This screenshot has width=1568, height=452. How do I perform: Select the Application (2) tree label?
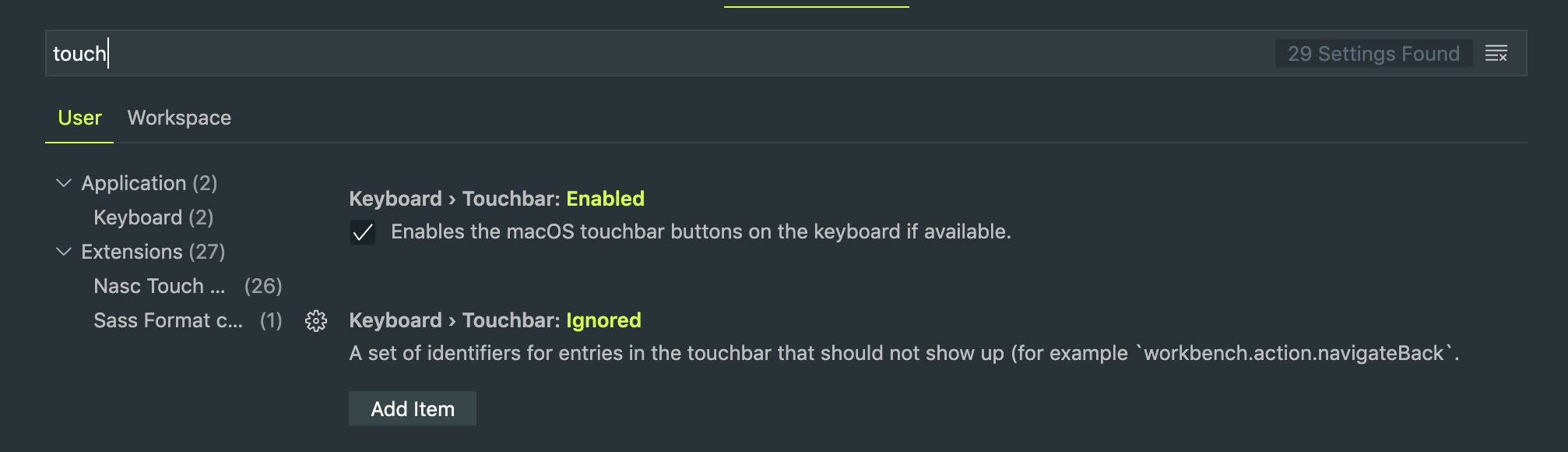click(149, 183)
